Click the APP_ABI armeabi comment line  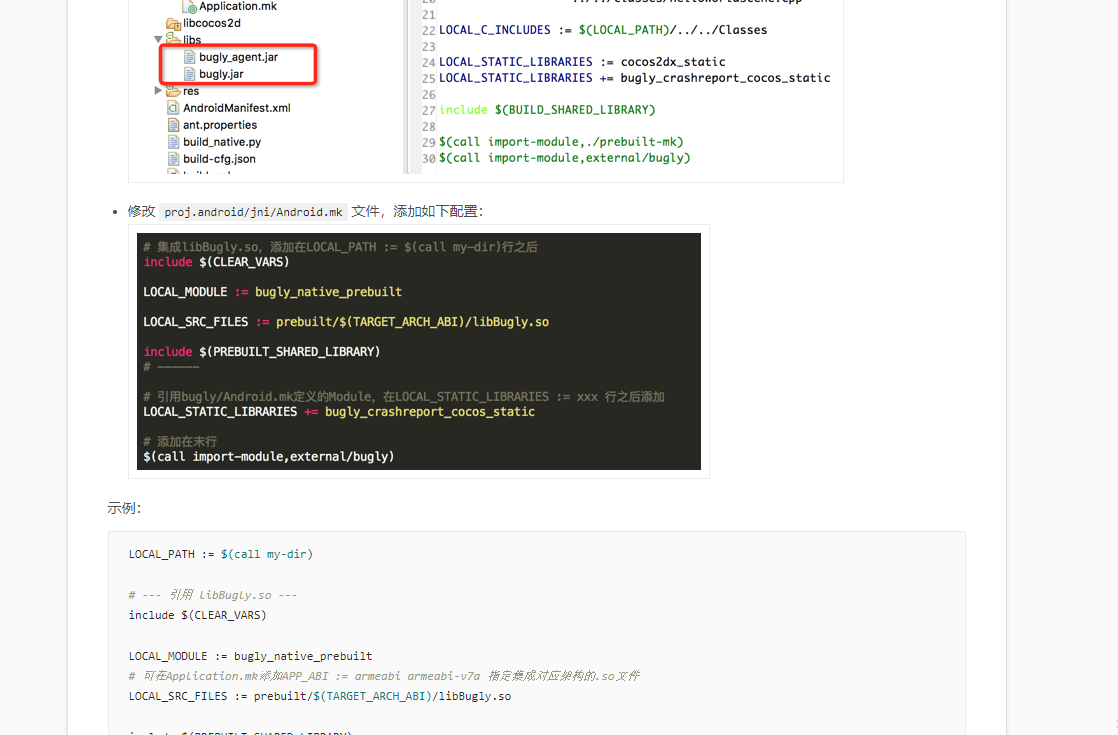pyautogui.click(x=384, y=676)
